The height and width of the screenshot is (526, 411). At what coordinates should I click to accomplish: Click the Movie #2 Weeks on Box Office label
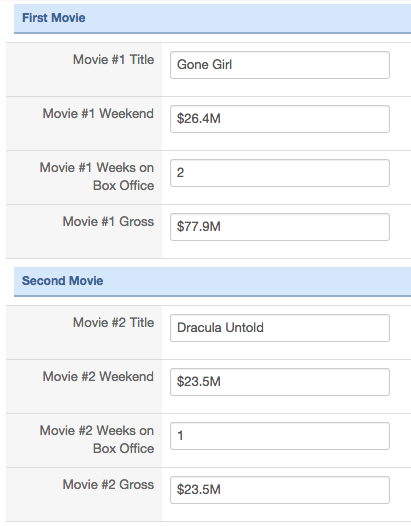[x=97, y=439]
